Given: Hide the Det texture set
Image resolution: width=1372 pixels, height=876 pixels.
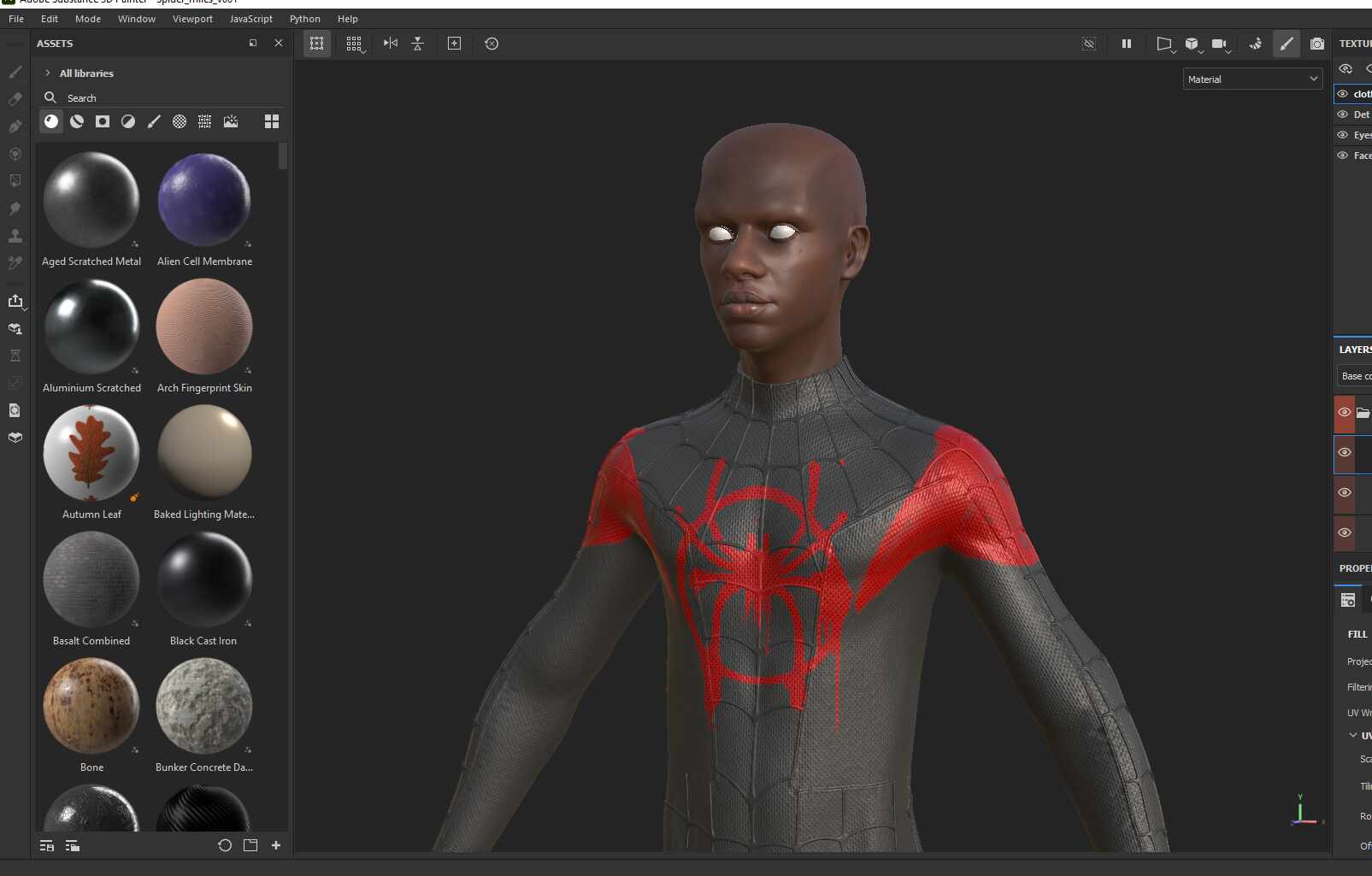Looking at the screenshot, I should 1343,115.
